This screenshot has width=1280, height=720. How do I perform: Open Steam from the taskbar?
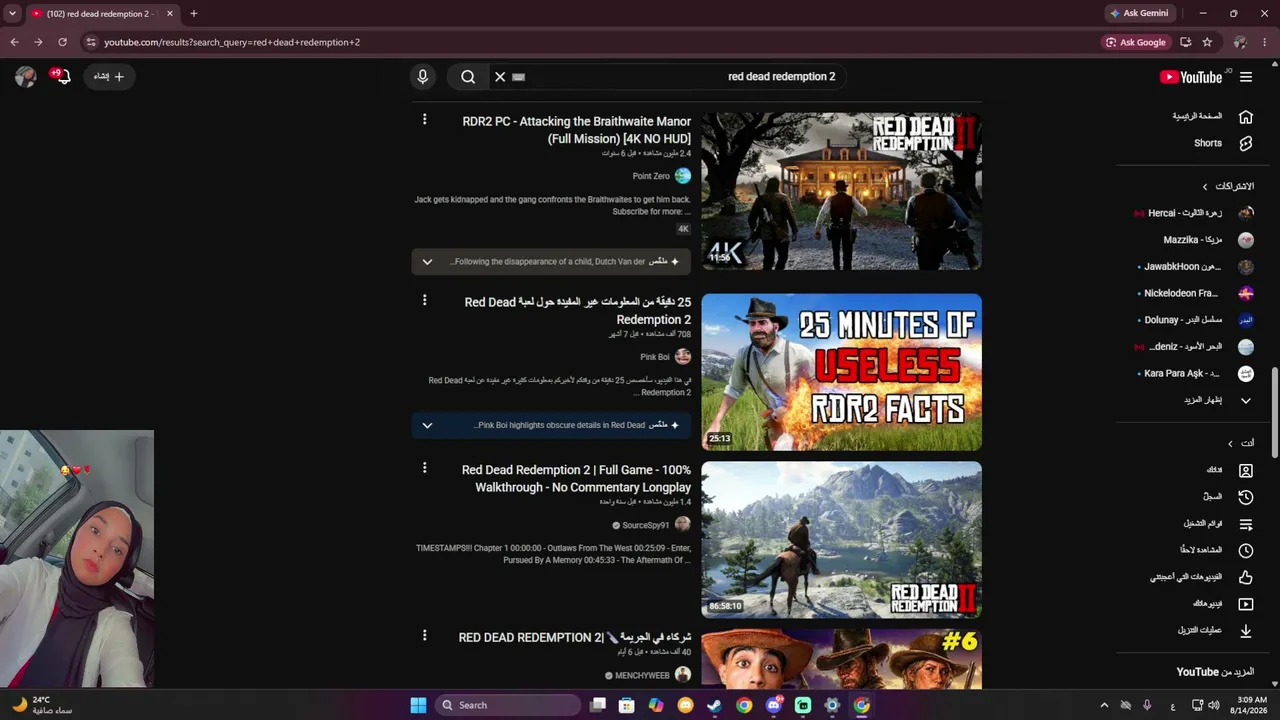714,705
